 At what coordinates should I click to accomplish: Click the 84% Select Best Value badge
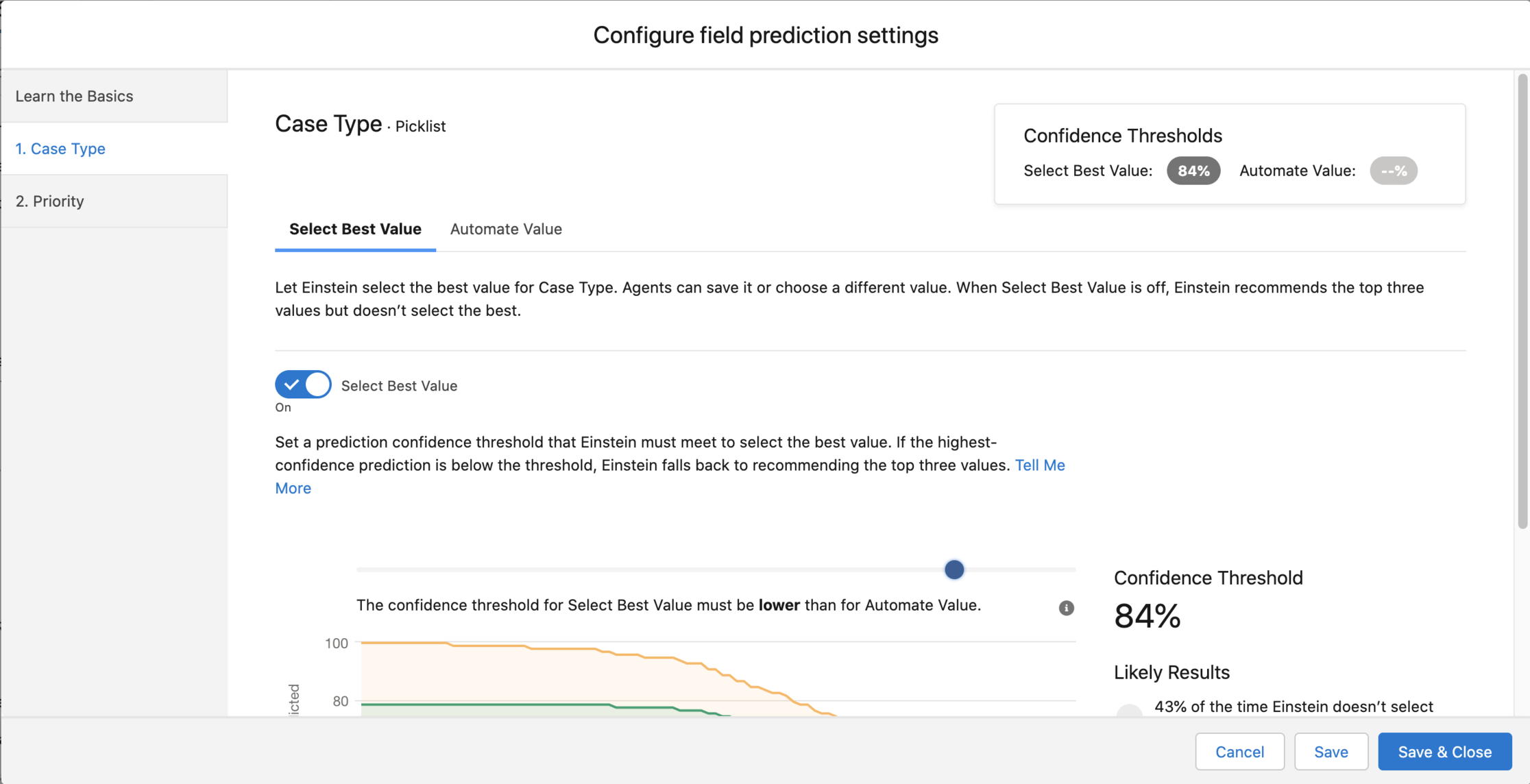tap(1193, 171)
